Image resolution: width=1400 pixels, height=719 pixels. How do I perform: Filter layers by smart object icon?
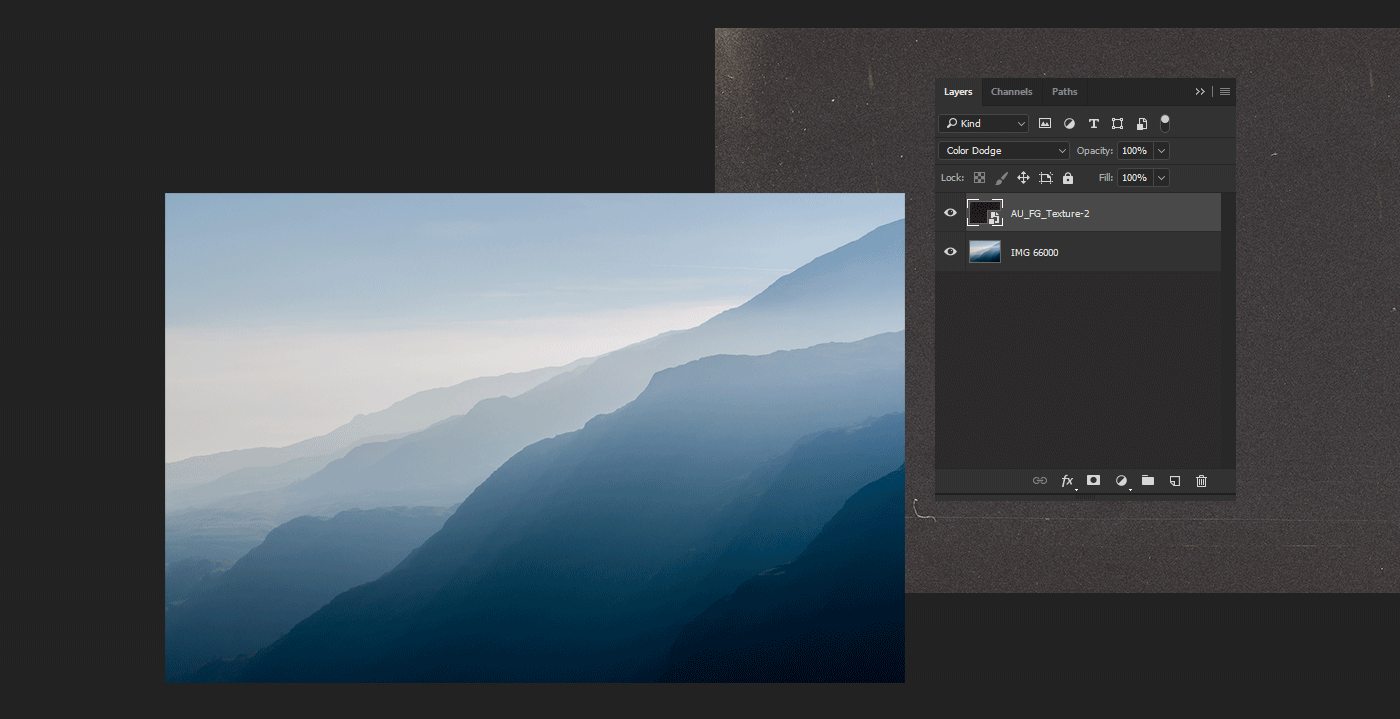coord(1141,124)
